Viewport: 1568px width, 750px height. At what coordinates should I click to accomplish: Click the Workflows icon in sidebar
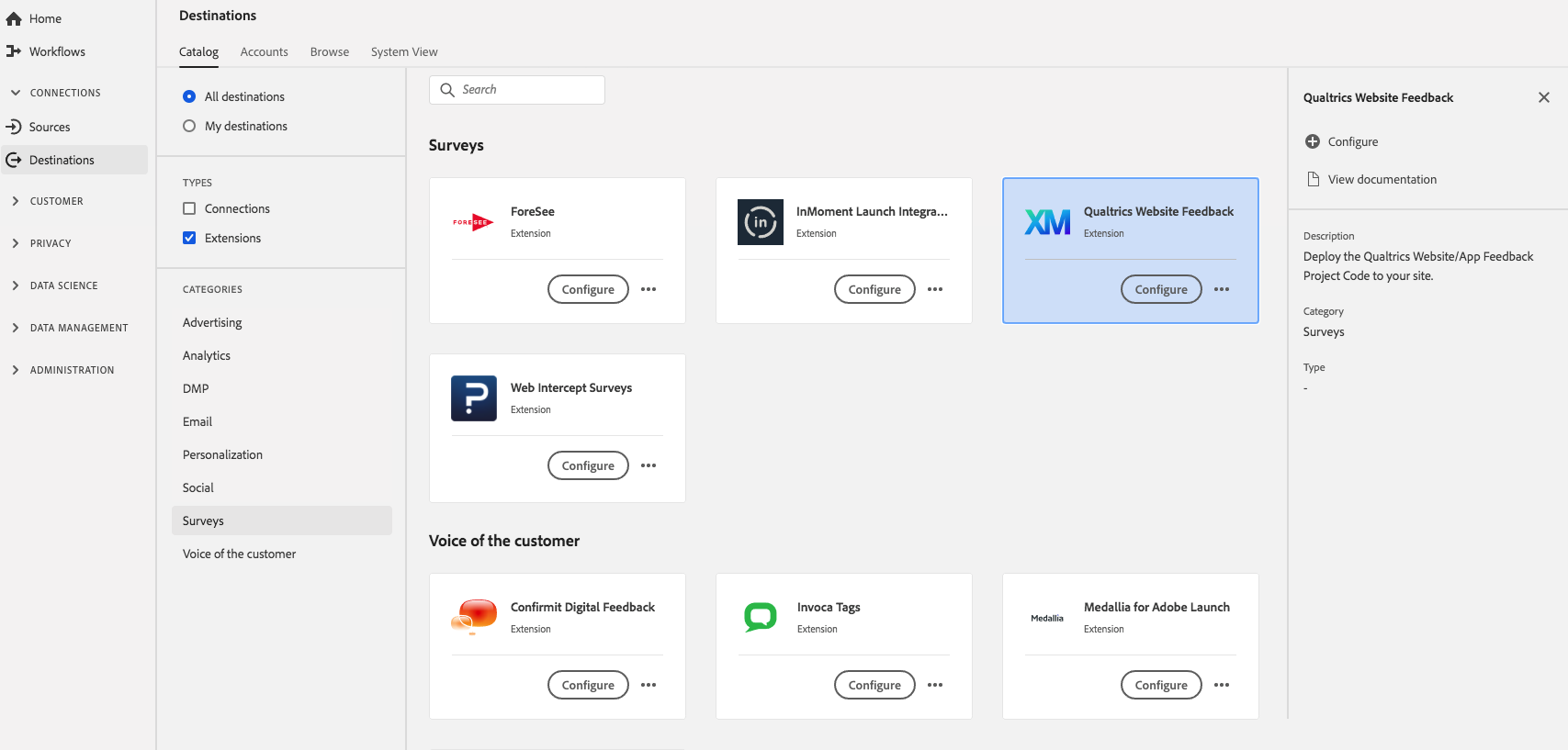click(x=14, y=51)
